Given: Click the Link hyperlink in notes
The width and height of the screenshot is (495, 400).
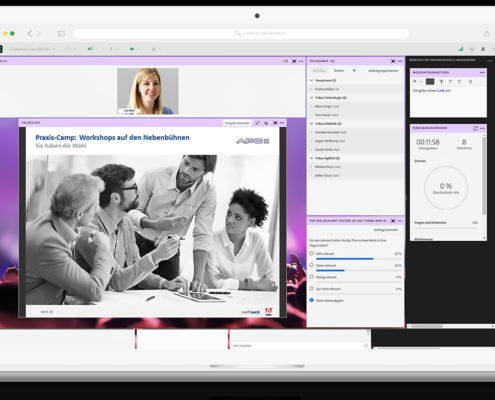Looking at the screenshot, I should tap(441, 91).
